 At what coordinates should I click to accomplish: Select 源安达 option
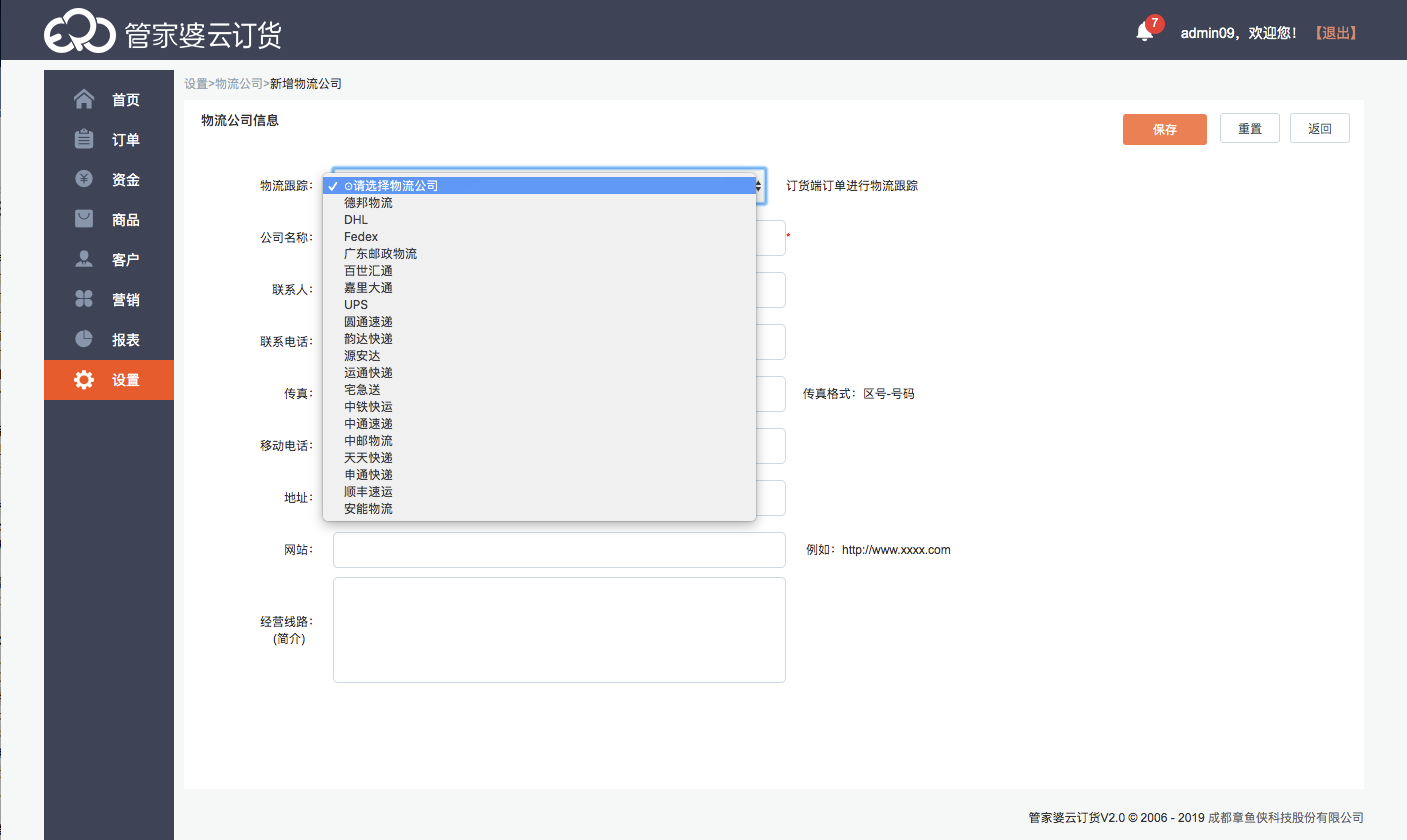tap(539, 356)
